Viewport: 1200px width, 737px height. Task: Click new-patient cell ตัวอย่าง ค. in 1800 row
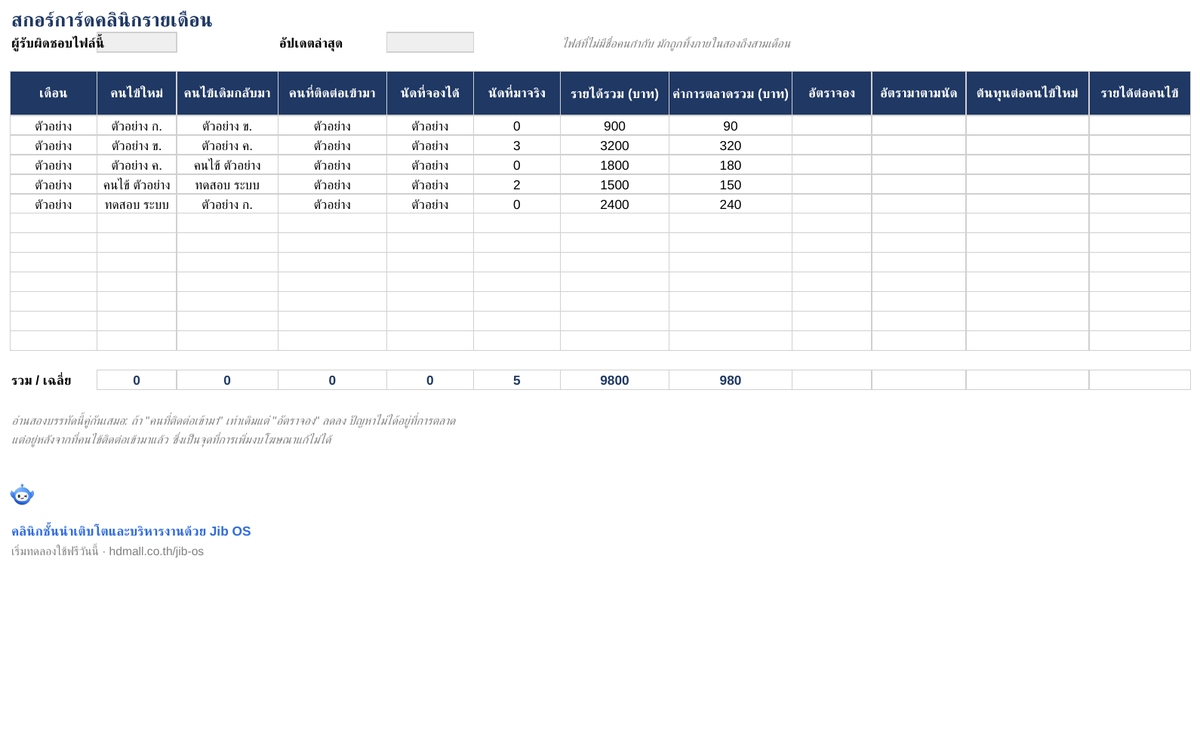(x=137, y=165)
